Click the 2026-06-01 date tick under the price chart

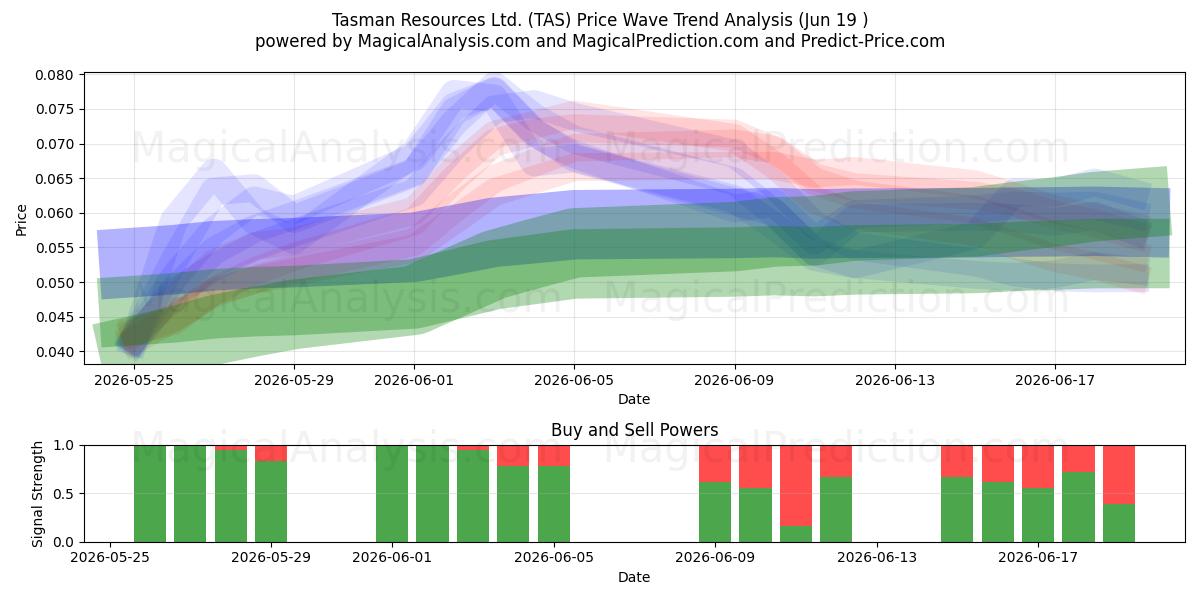coord(414,380)
